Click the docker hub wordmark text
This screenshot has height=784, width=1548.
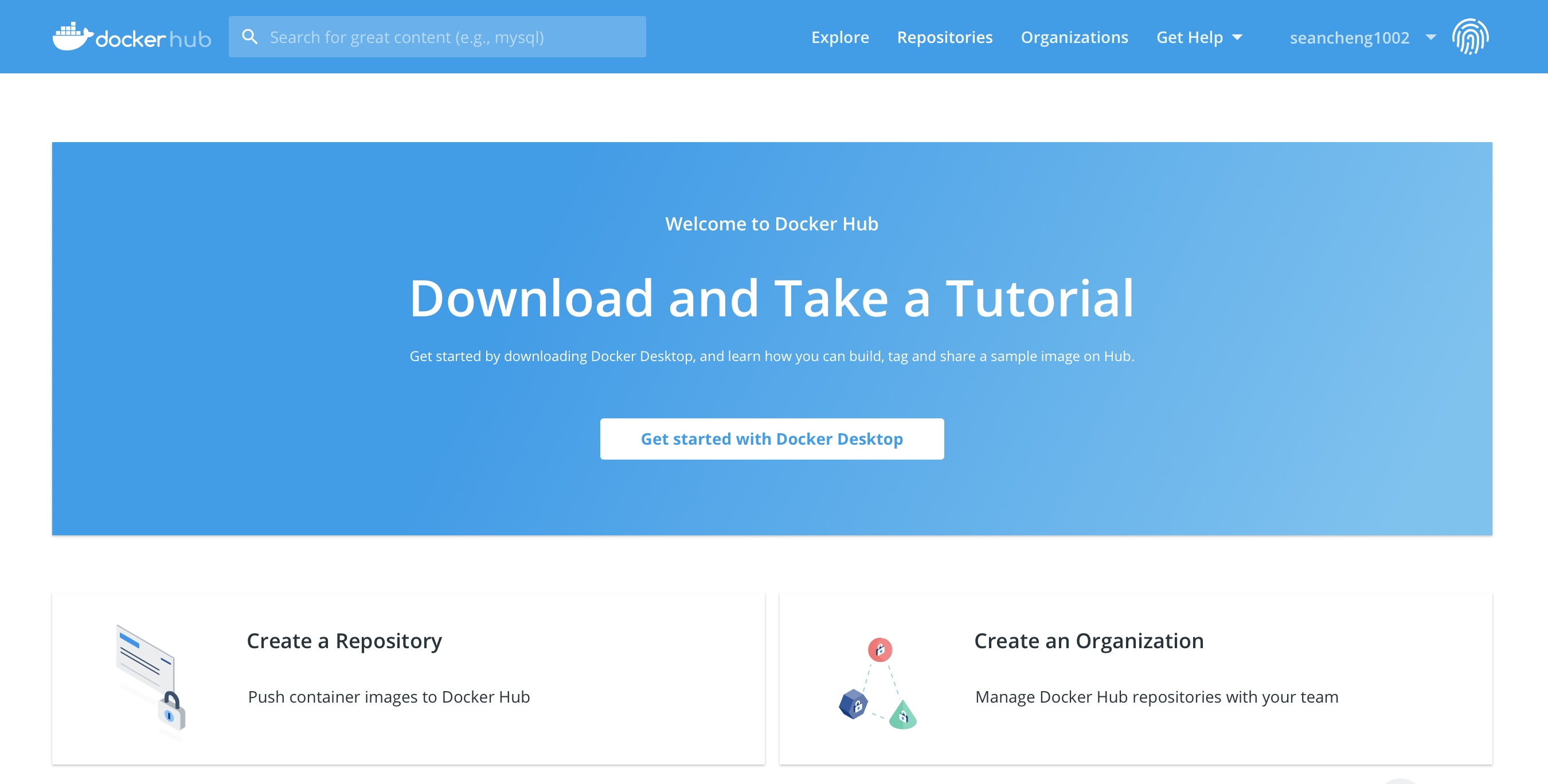(153, 40)
